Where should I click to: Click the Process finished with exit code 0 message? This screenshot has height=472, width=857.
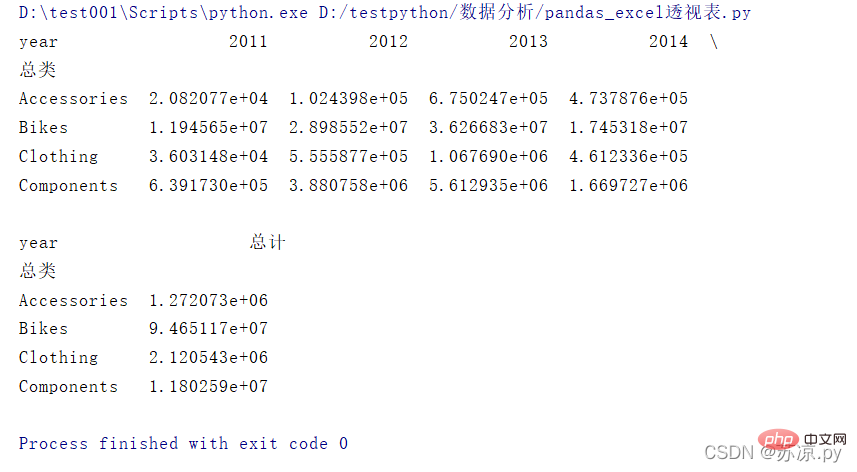pyautogui.click(x=183, y=444)
